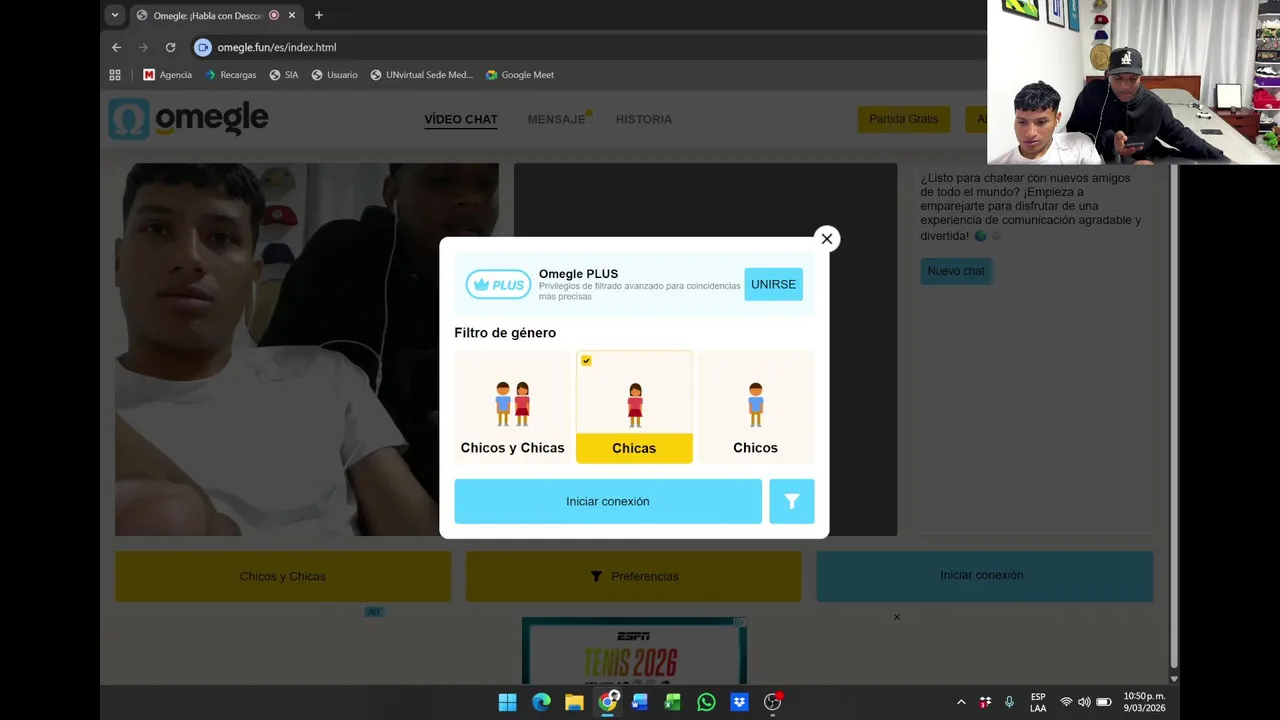Viewport: 1280px width, 720px height.
Task: Open the Chrome apps grid bookmark
Action: click(115, 75)
